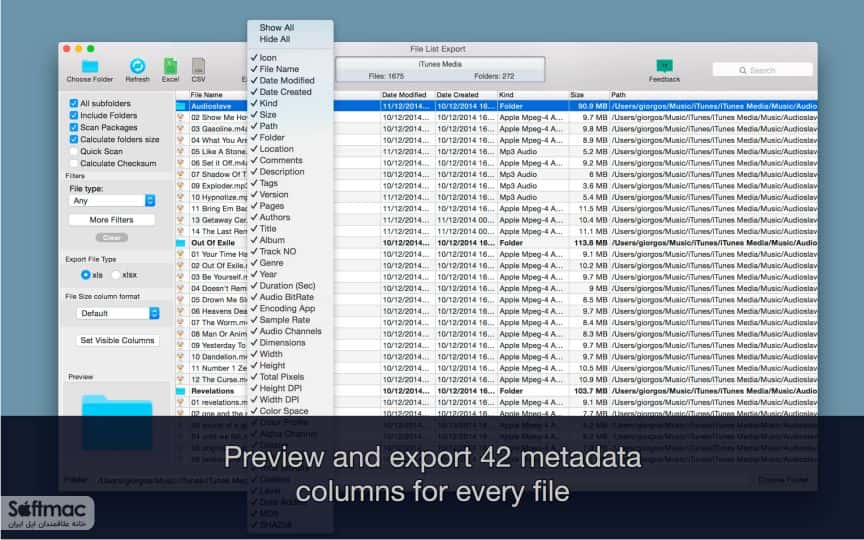864x540 pixels.
Task: Click the 113.8 MB size cell
Action: [x=590, y=242]
